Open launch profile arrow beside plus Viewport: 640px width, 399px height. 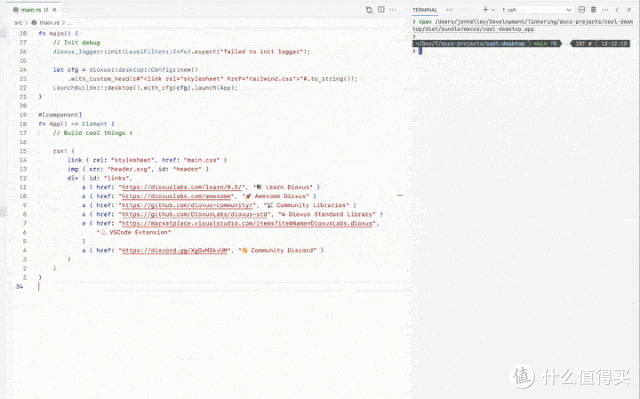(493, 9)
